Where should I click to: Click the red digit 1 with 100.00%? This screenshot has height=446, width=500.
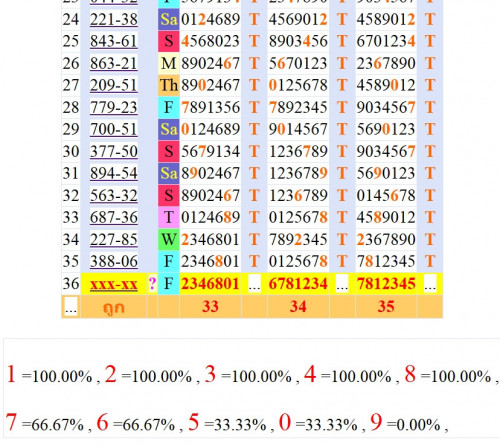point(11,374)
